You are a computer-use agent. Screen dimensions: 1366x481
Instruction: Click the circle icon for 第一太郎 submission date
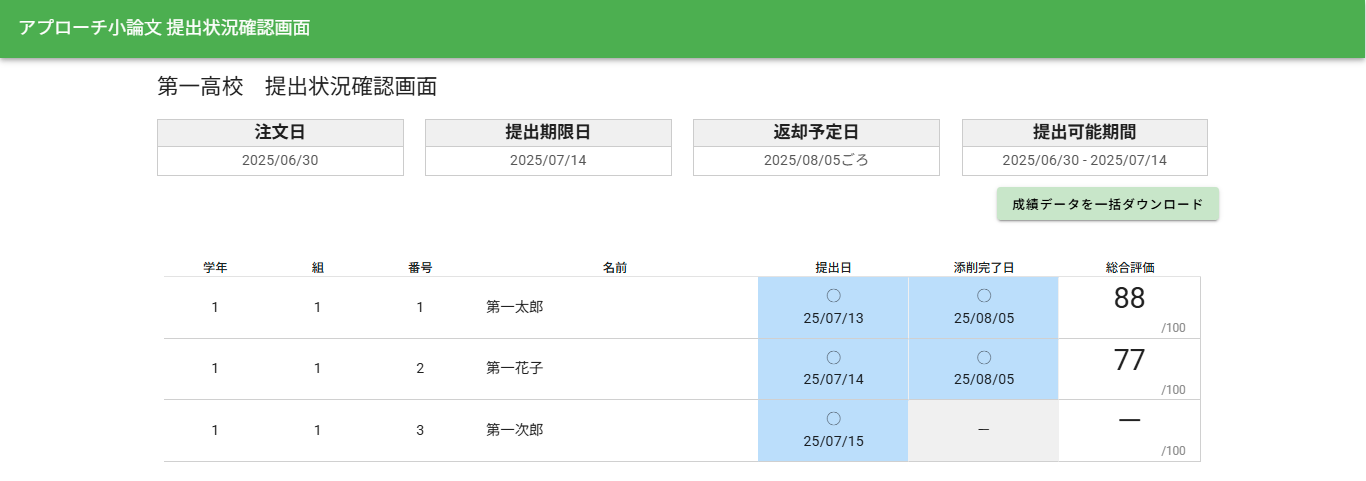(833, 296)
